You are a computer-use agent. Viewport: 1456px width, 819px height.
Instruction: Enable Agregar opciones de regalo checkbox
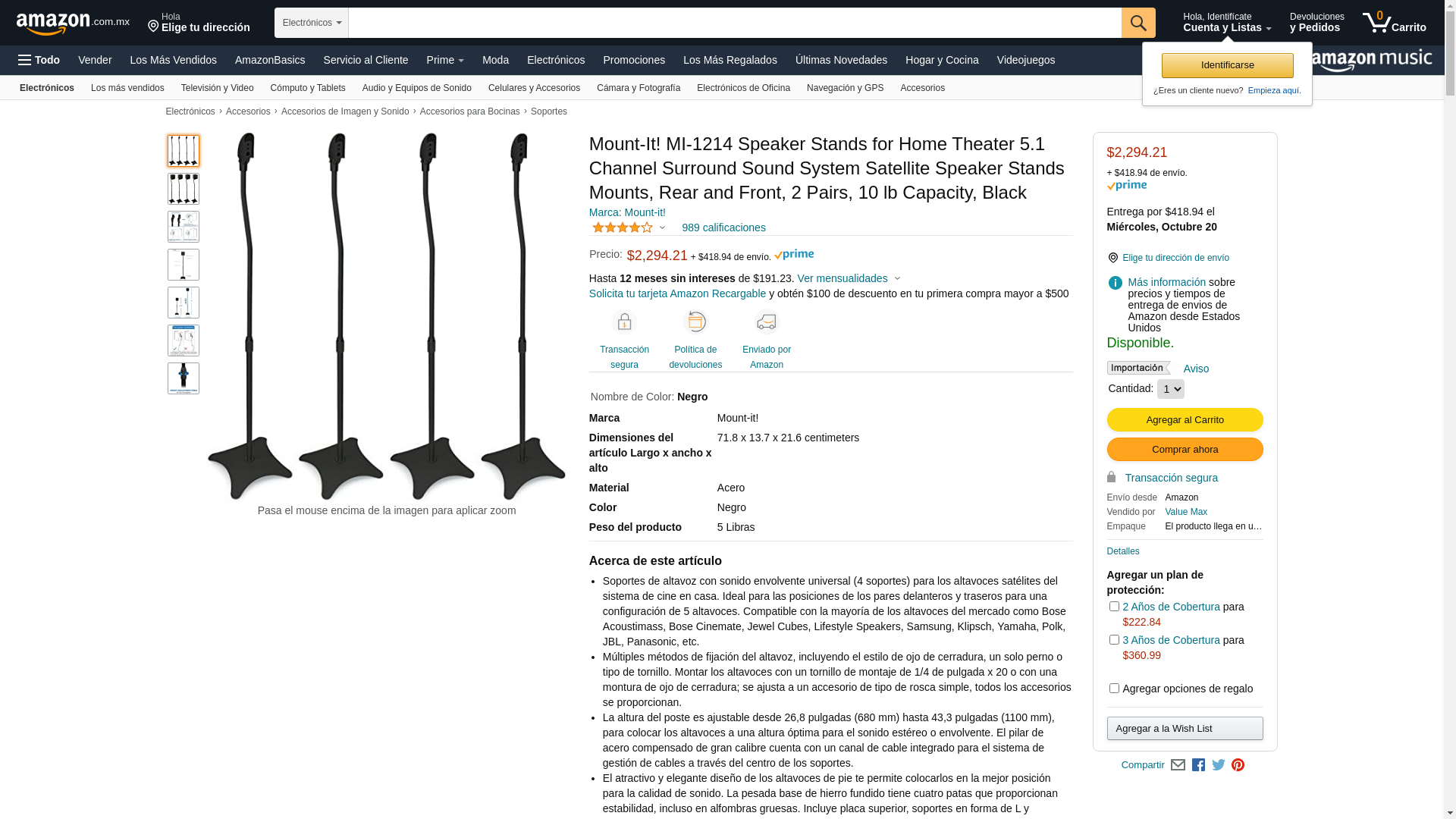1114,689
